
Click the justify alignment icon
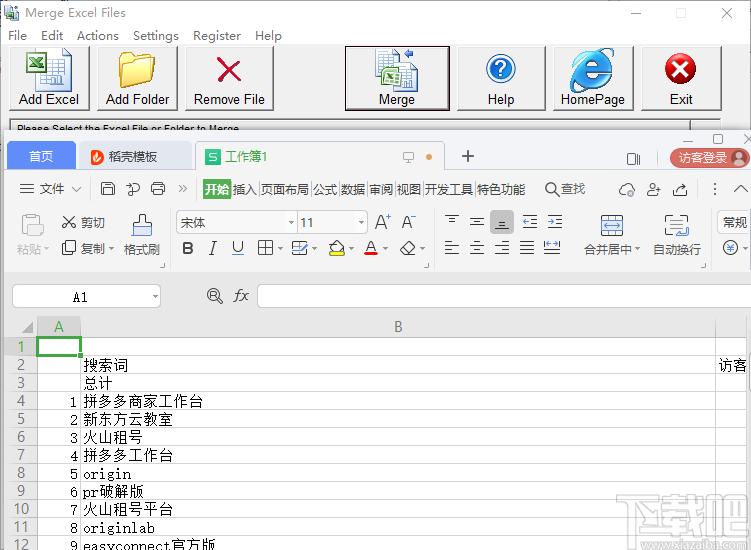point(527,248)
